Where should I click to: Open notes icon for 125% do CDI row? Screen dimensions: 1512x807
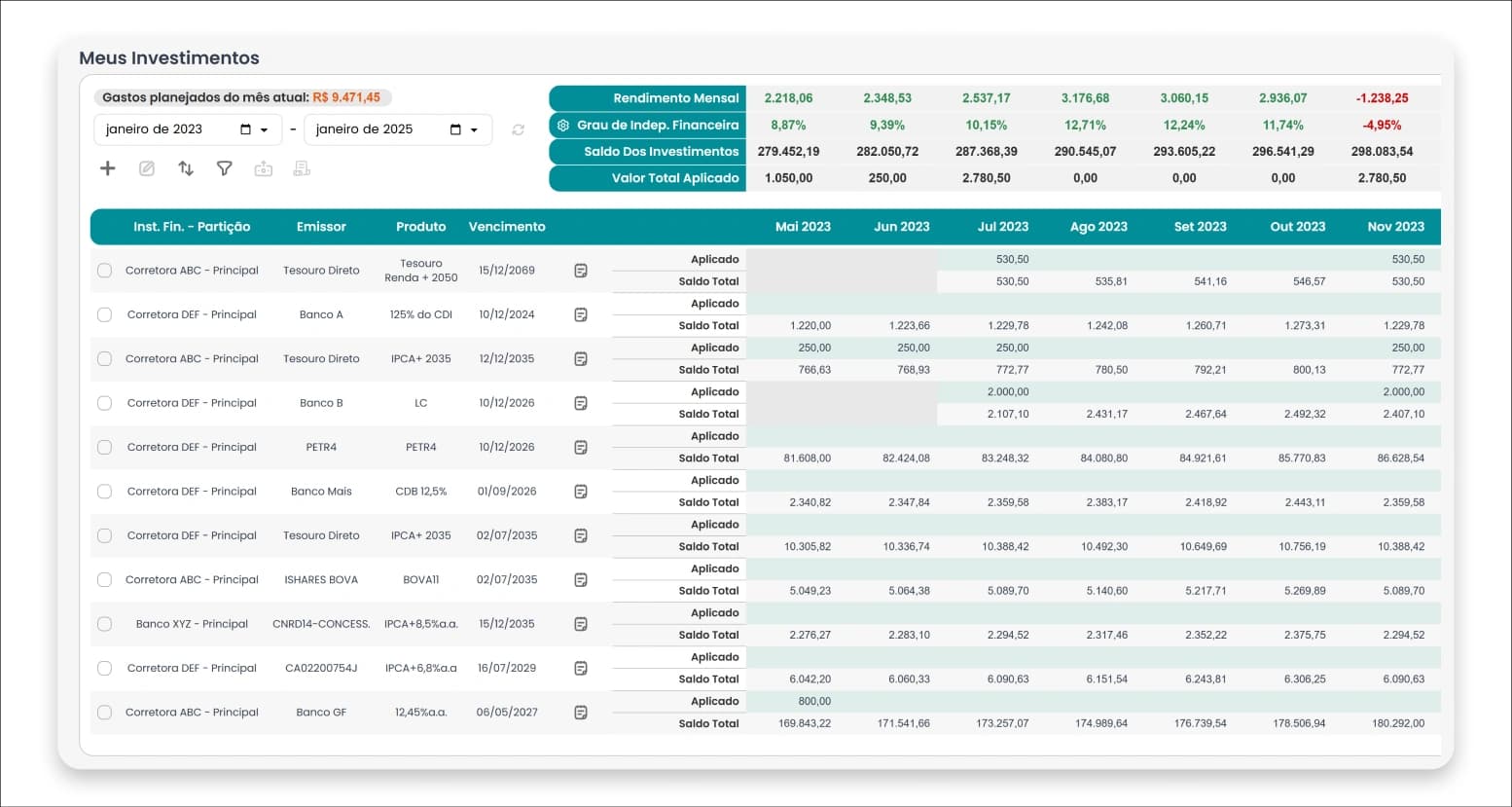click(x=581, y=314)
